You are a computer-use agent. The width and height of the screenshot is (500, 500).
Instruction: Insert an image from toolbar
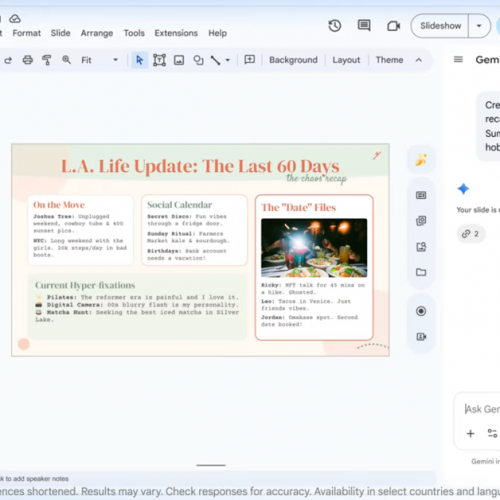tap(179, 60)
